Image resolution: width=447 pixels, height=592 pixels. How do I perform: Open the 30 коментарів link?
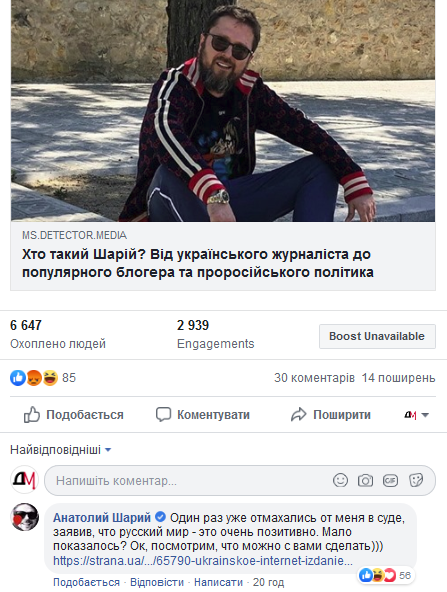tap(314, 378)
